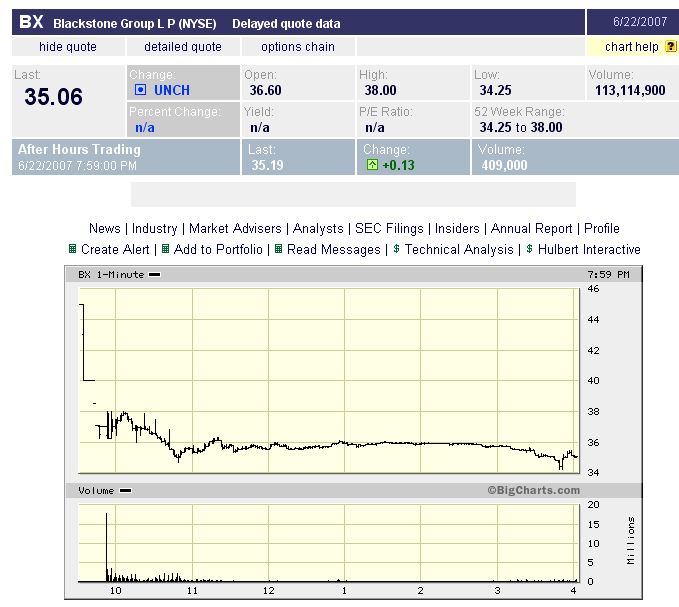Click the high price 38.00
Image resolution: width=679 pixels, height=607 pixels.
pos(380,90)
